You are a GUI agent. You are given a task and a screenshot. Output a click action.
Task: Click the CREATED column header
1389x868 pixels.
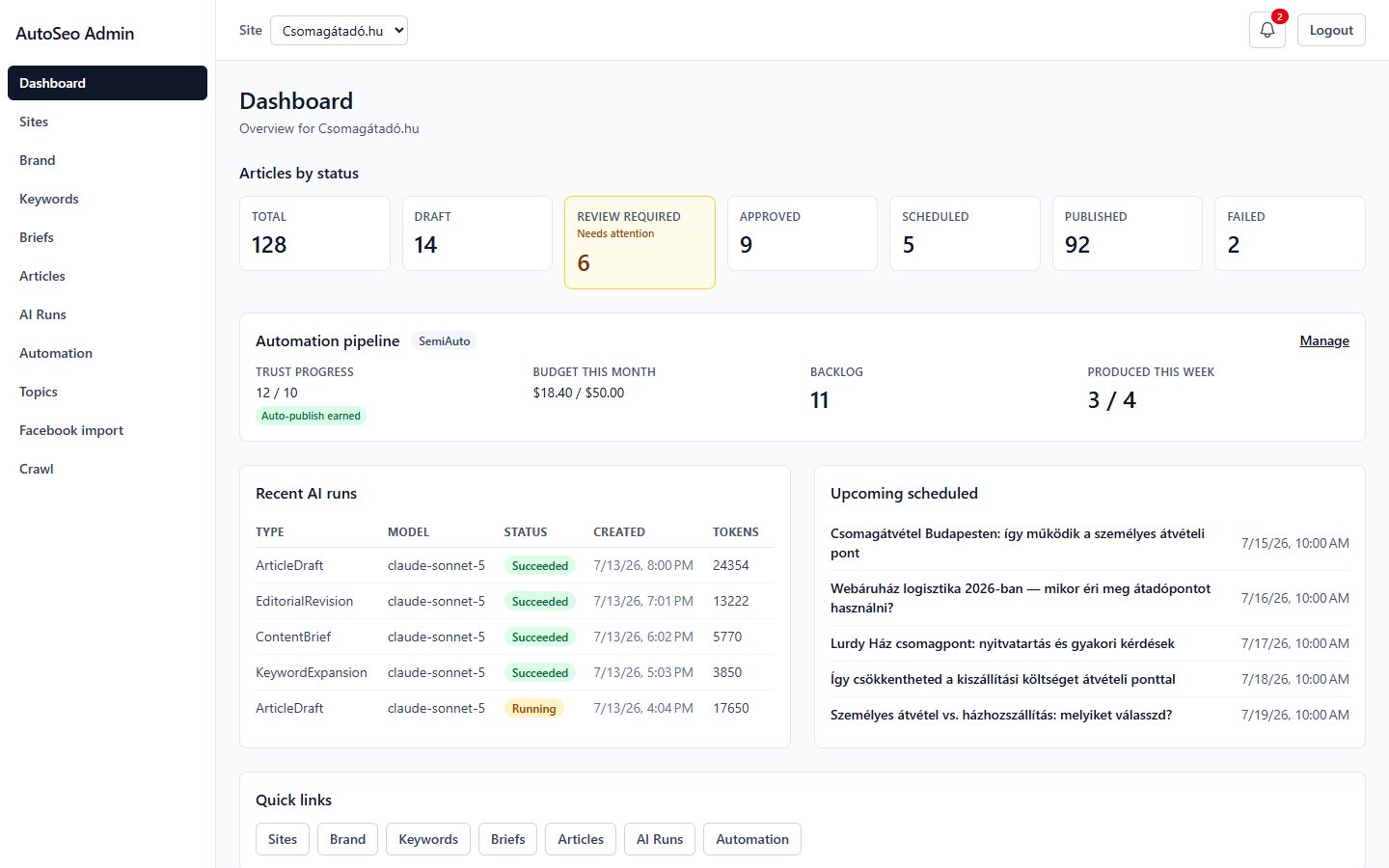(x=619, y=532)
